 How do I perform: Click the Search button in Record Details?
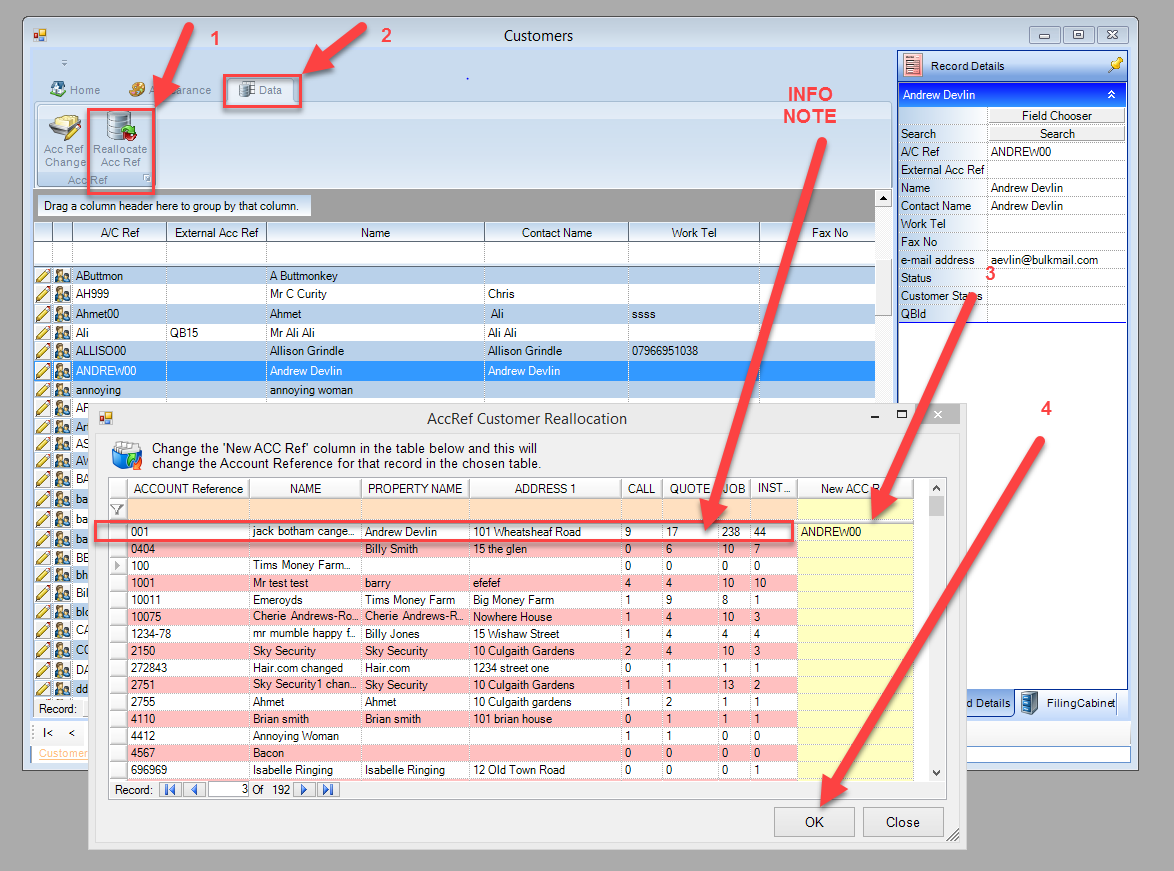[x=1056, y=133]
